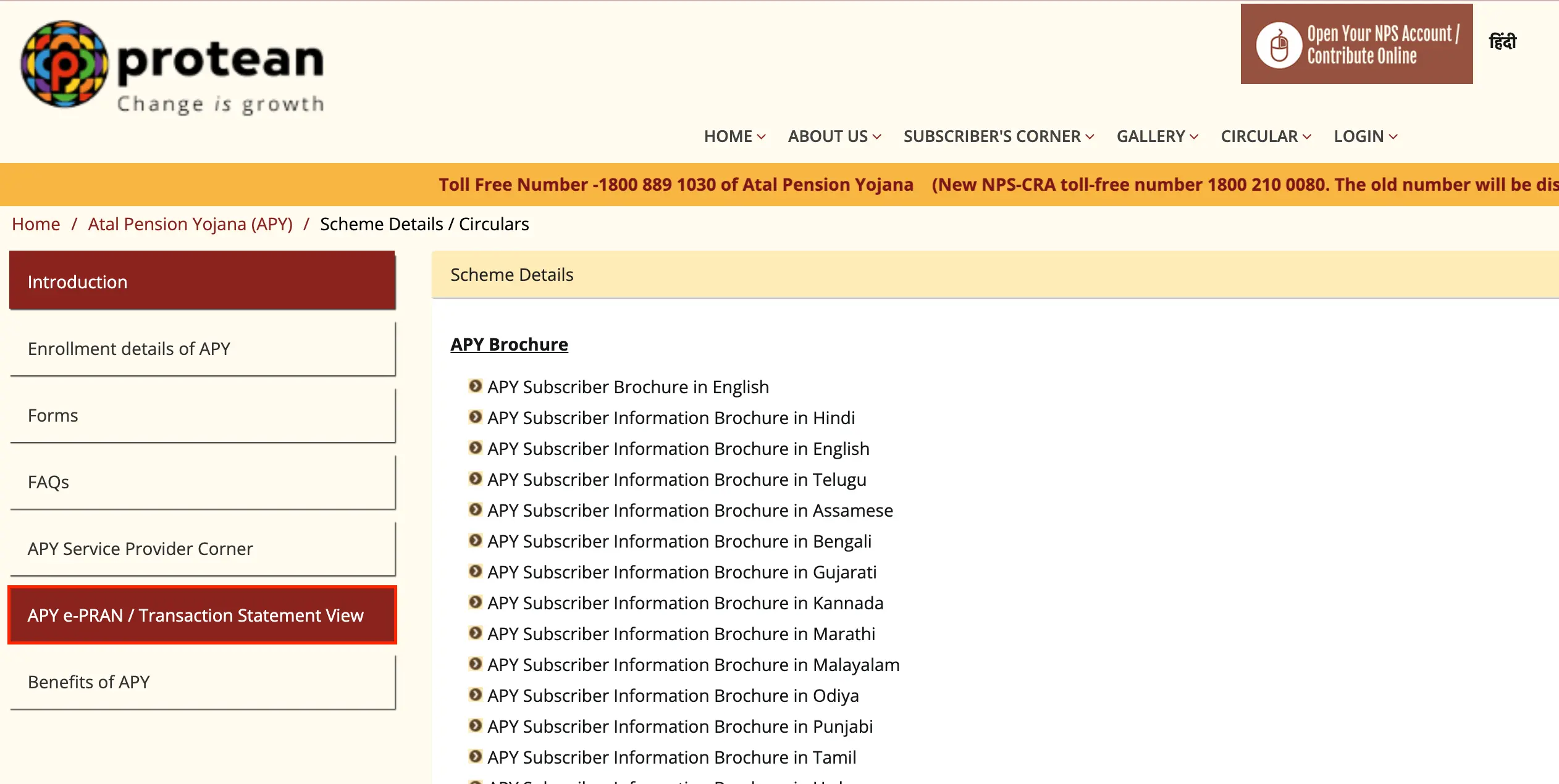
Task: Open Information Brochure in Hindi
Action: click(x=671, y=418)
